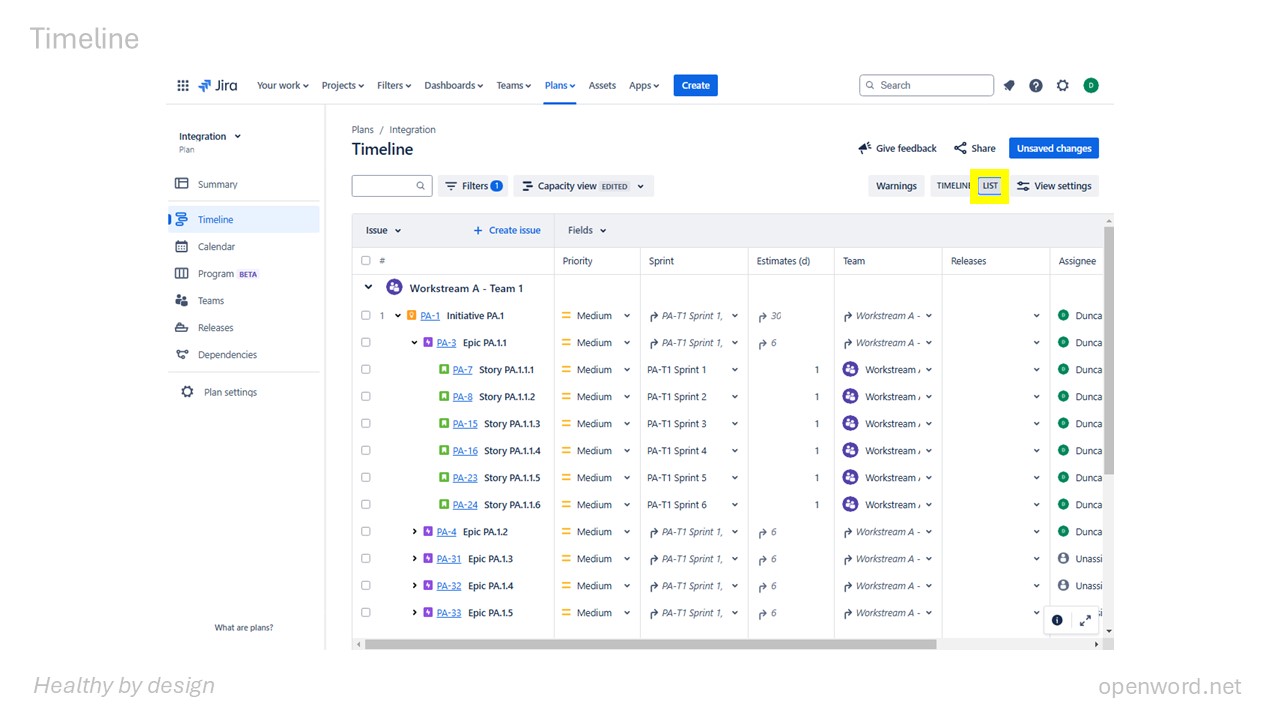Open the Dashboards menu

[x=453, y=86]
